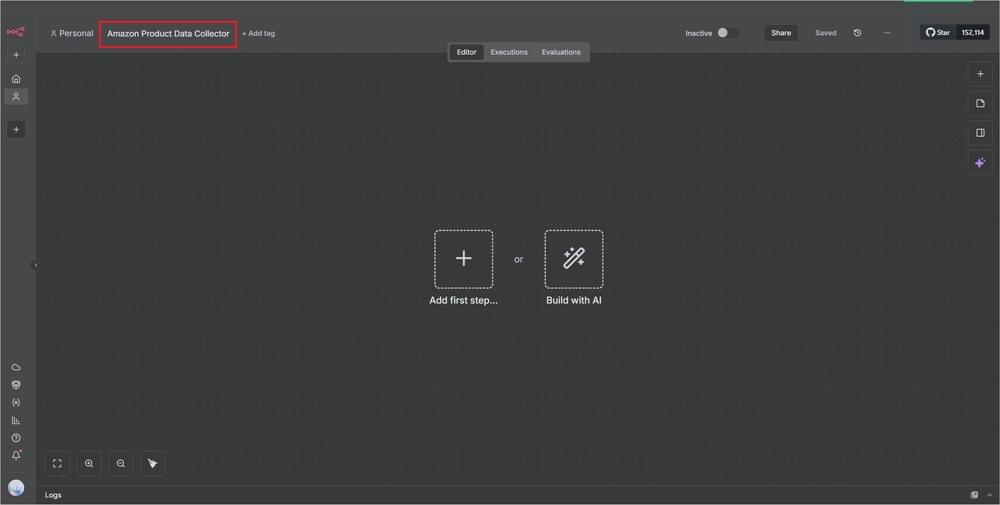Open workflow version history icon
The width and height of the screenshot is (1000, 505).
pos(857,33)
